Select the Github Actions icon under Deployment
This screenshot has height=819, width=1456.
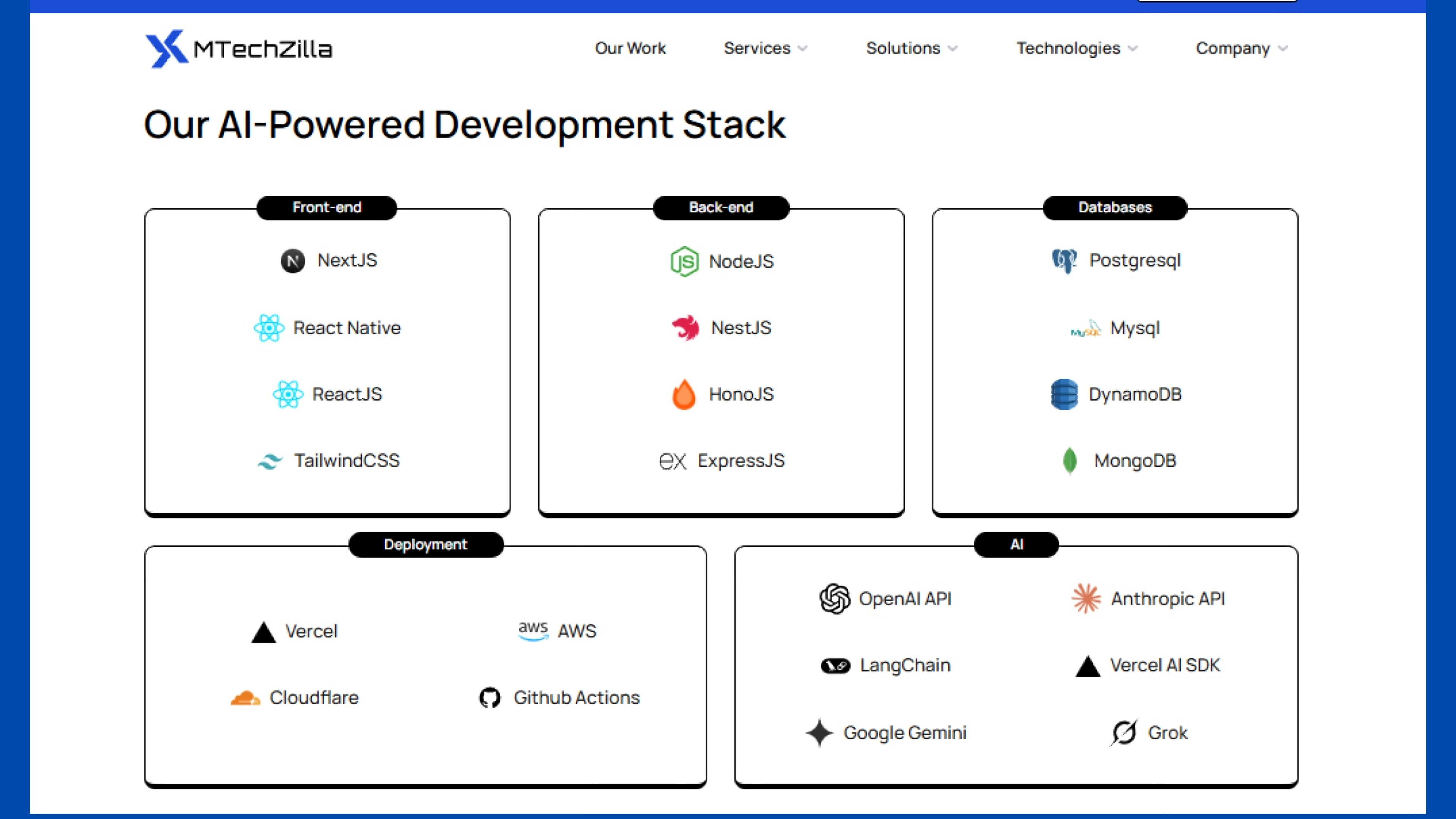pos(490,697)
